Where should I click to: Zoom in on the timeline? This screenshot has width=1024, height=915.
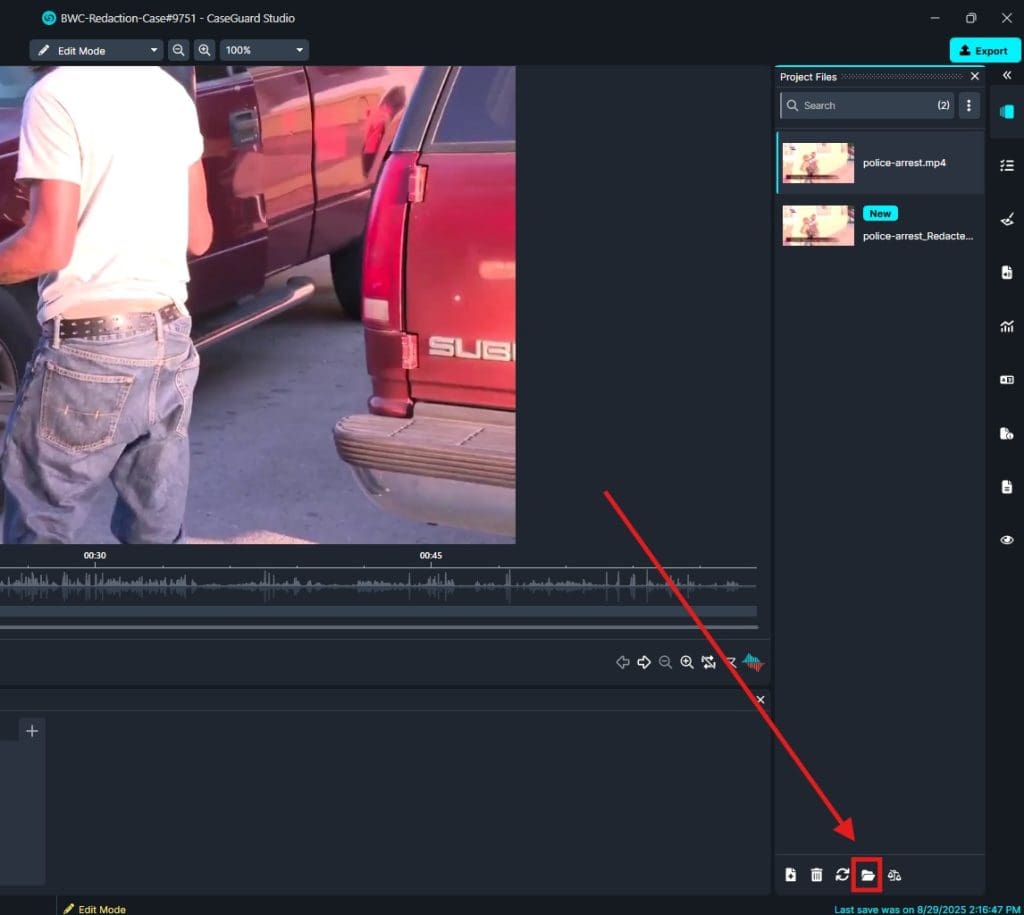pyautogui.click(x=687, y=662)
